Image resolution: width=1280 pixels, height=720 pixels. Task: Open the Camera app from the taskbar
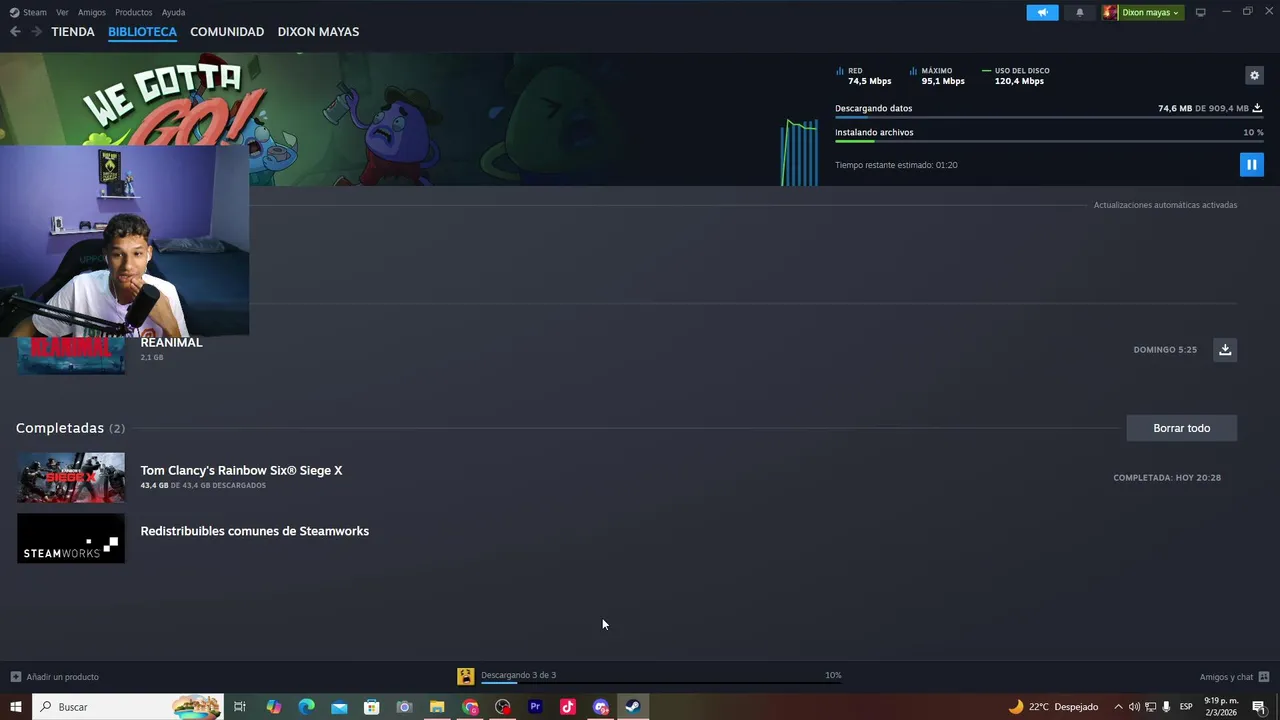[x=404, y=707]
